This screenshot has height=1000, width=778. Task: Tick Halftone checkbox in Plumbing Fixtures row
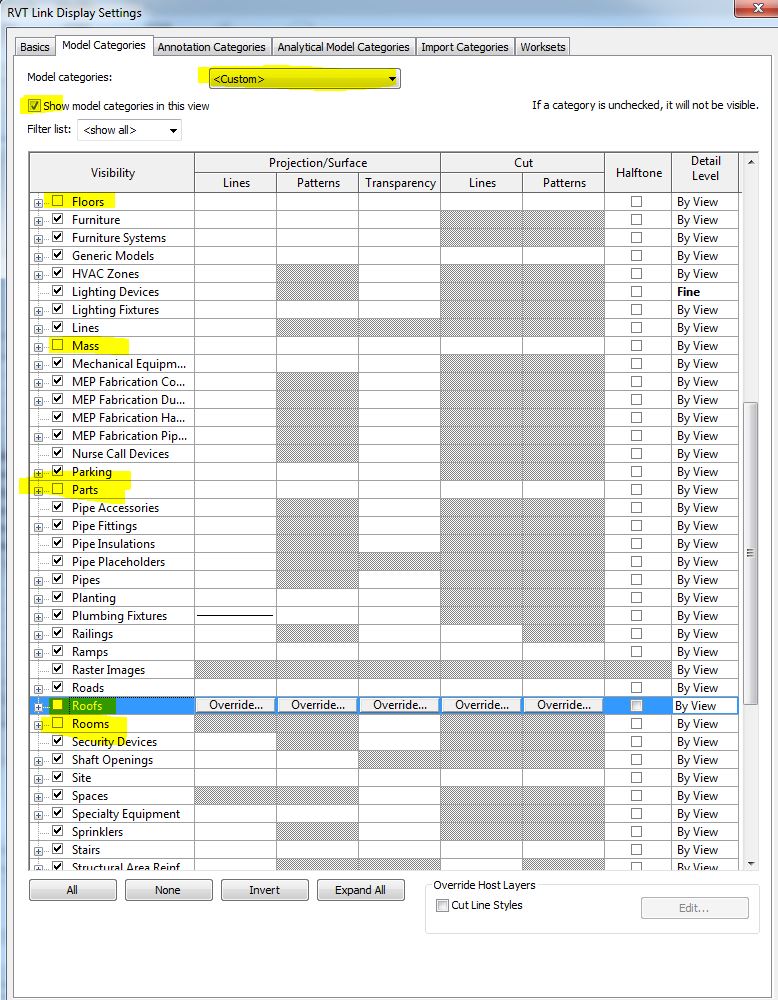click(x=636, y=615)
